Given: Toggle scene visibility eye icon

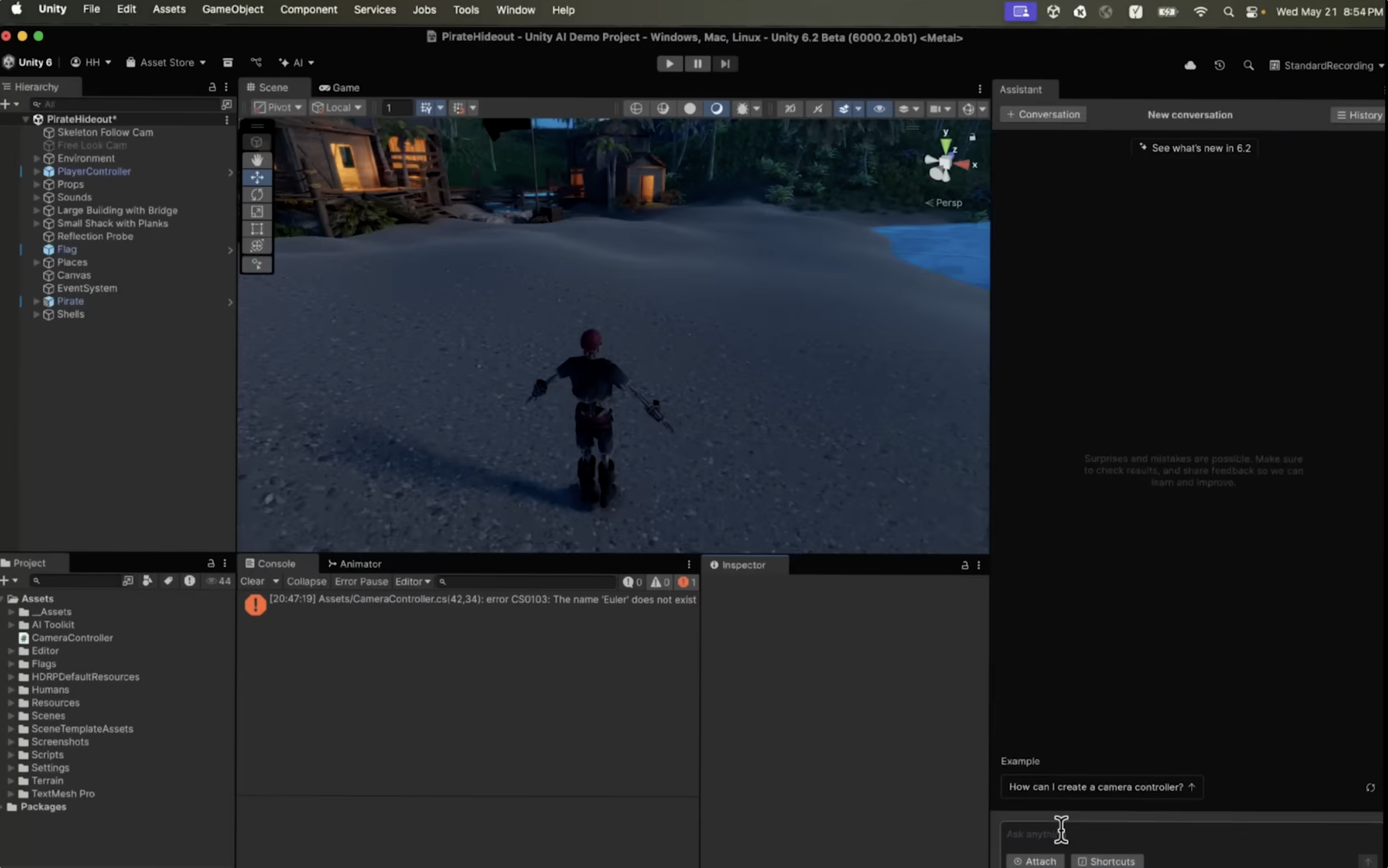Looking at the screenshot, I should pyautogui.click(x=880, y=108).
